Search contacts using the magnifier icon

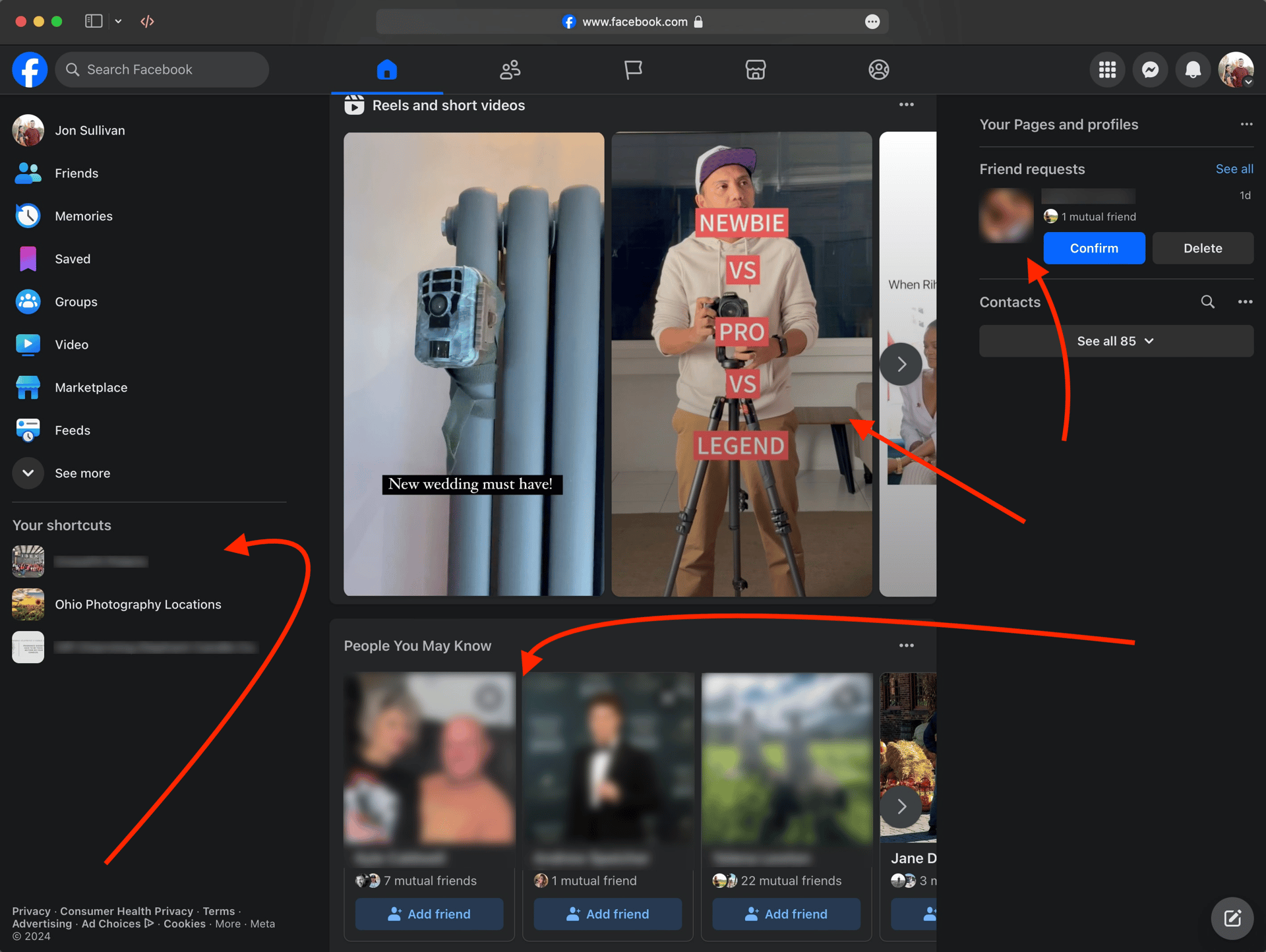click(x=1207, y=302)
